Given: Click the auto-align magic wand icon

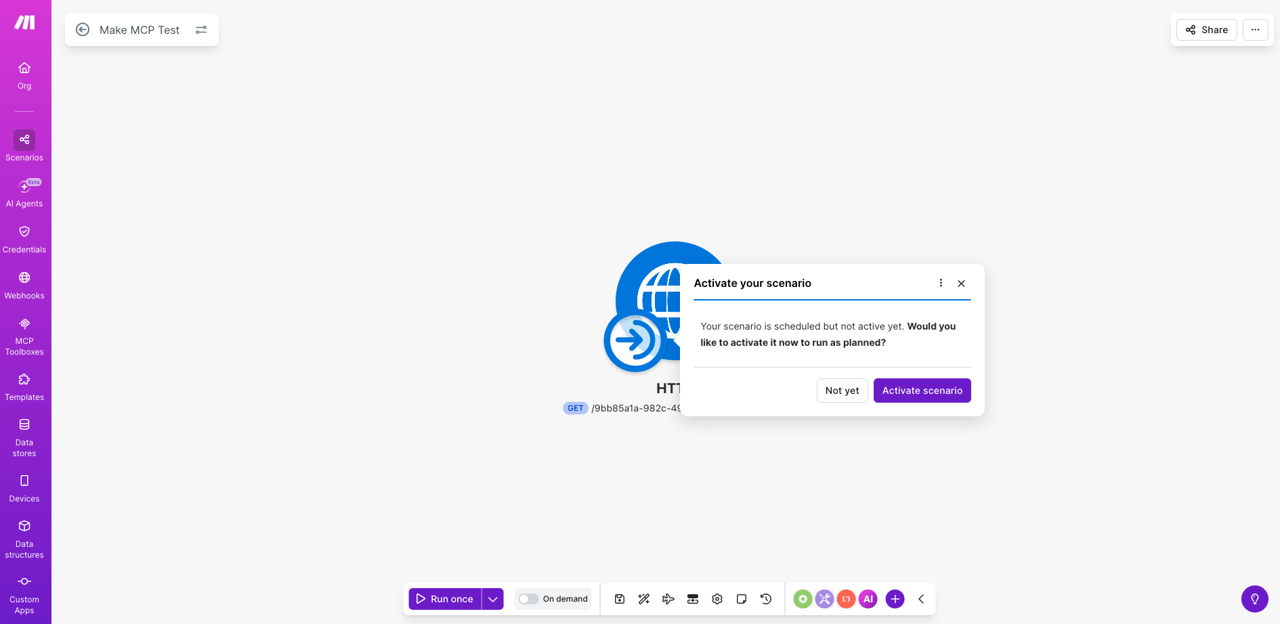Looking at the screenshot, I should tap(644, 599).
